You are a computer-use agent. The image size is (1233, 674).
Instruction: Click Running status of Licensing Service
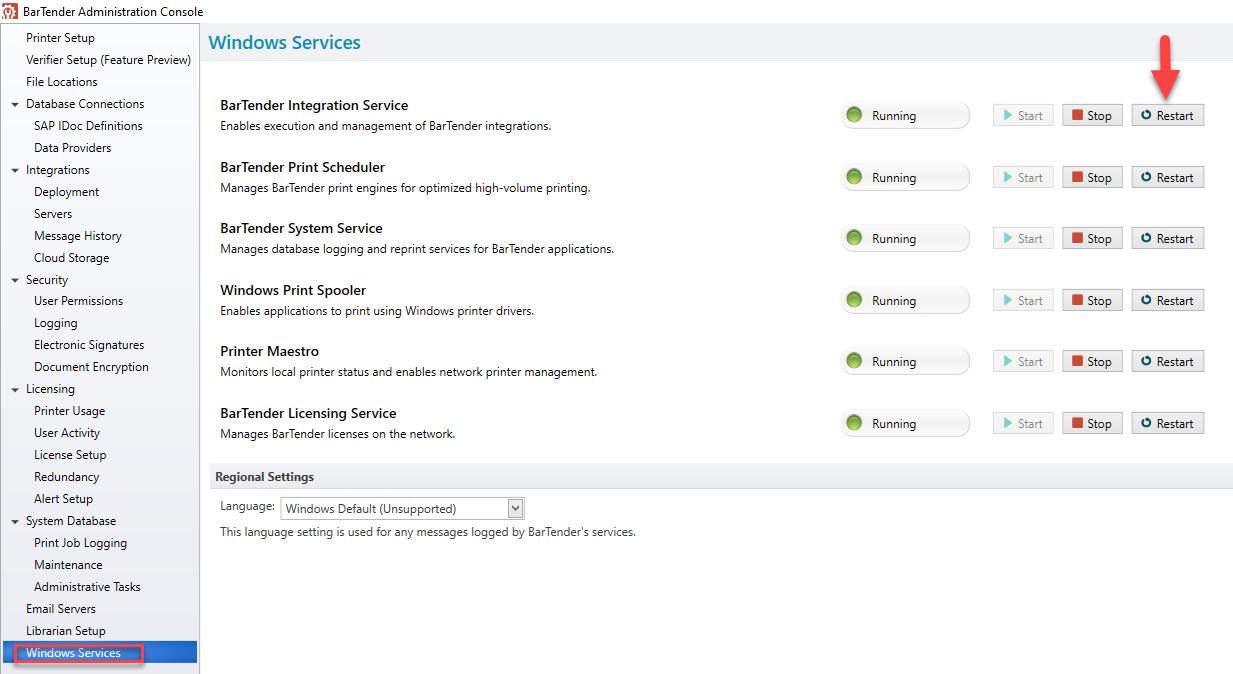905,424
